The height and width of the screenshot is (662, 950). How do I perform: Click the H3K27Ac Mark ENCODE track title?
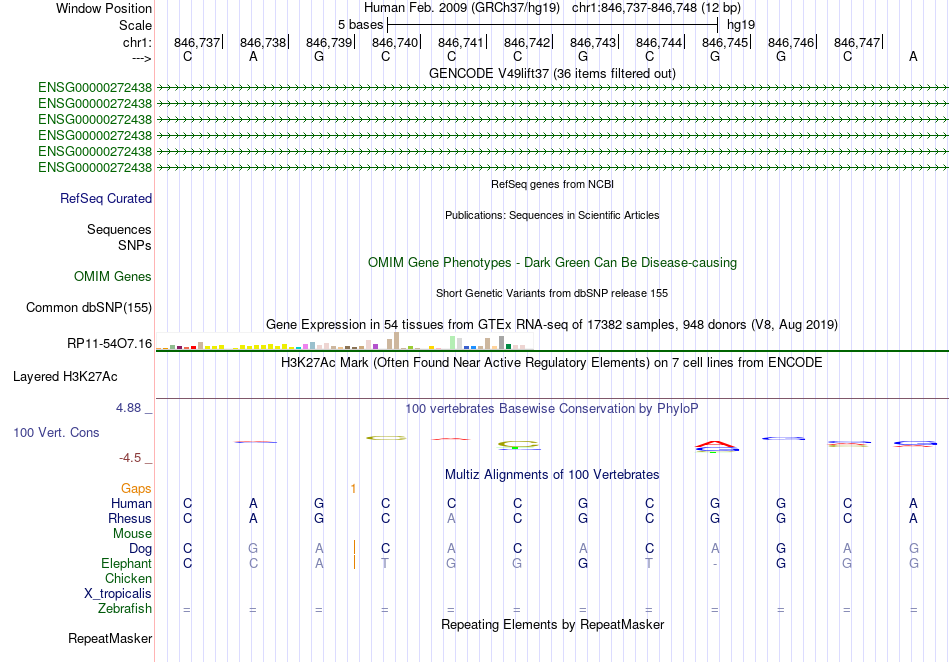[x=552, y=363]
